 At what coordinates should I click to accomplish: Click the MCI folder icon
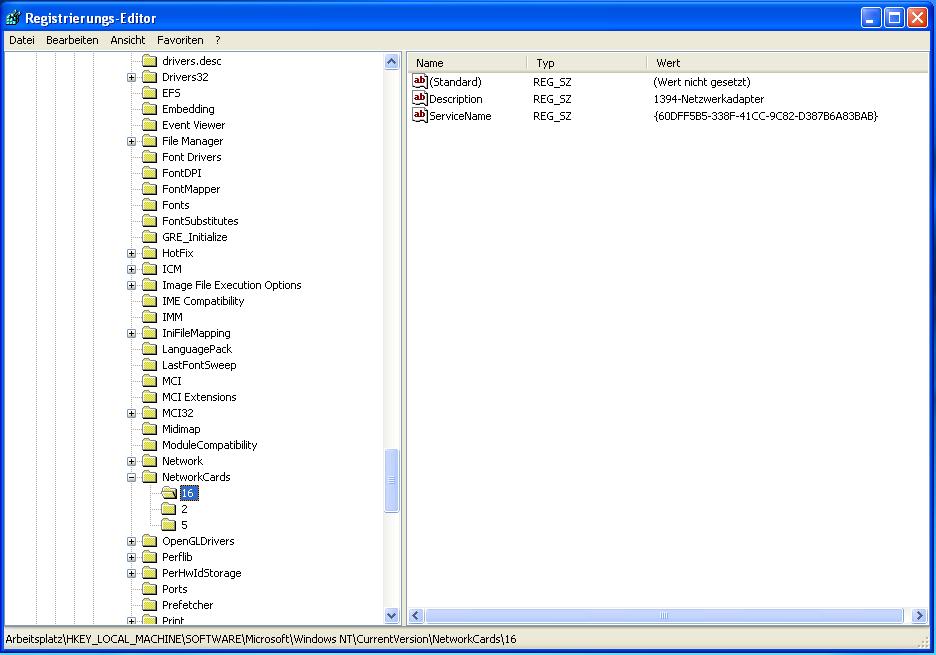click(x=149, y=381)
